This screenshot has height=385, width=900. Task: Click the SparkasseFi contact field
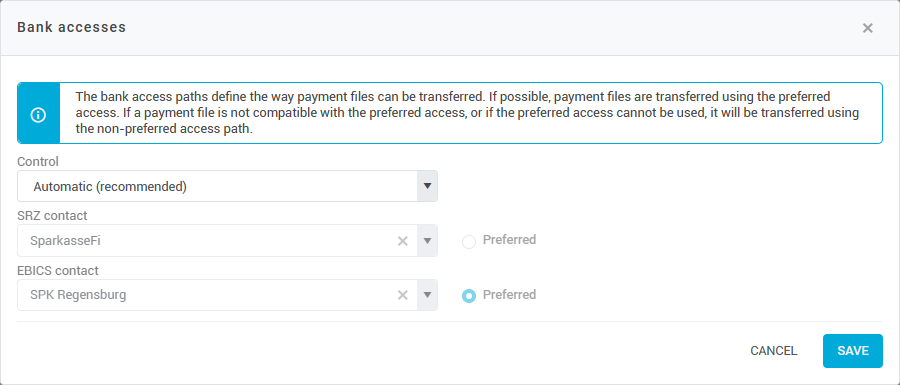tap(227, 240)
